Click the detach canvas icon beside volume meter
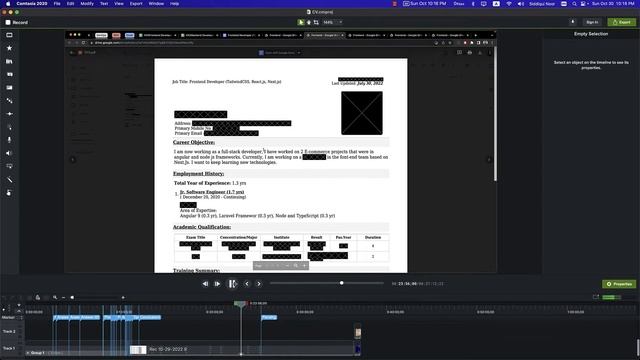 tap(596, 297)
